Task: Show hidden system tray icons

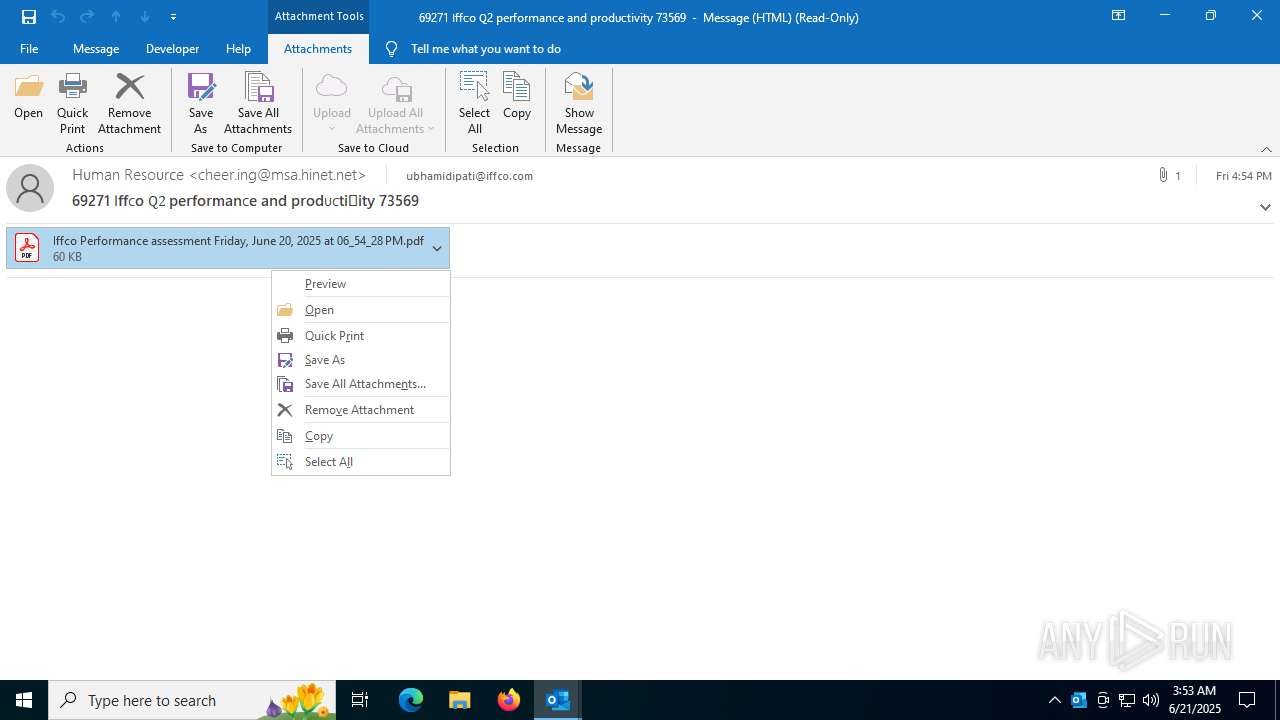Action: coord(1054,700)
